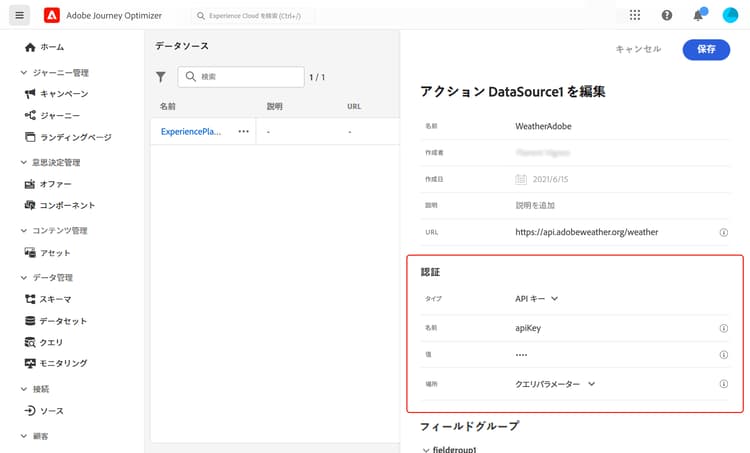
Task: Collapse the データ管理 section
Action: point(23,277)
